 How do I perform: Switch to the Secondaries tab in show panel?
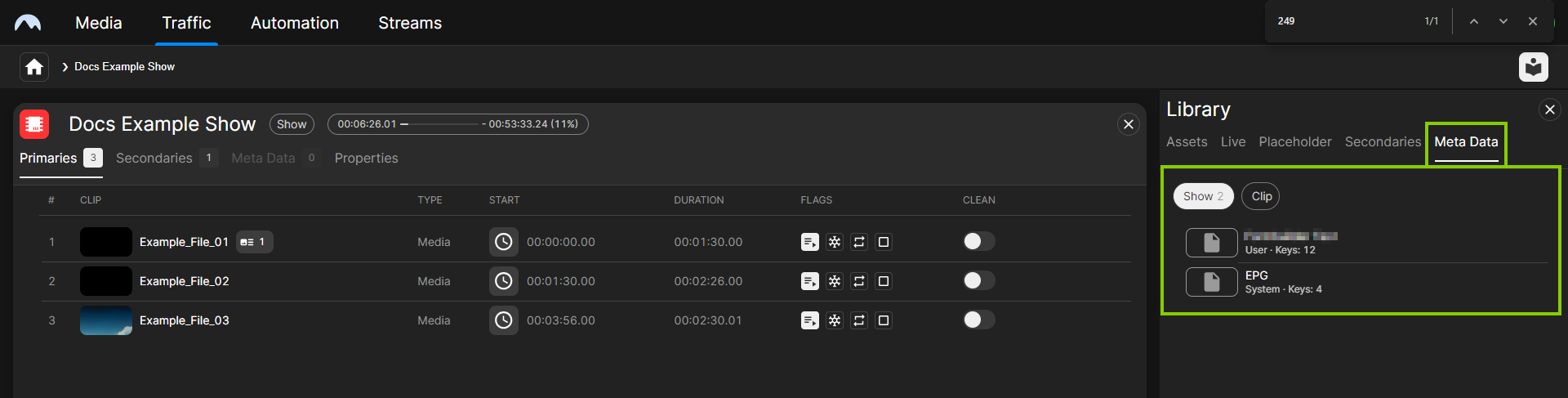(x=154, y=158)
